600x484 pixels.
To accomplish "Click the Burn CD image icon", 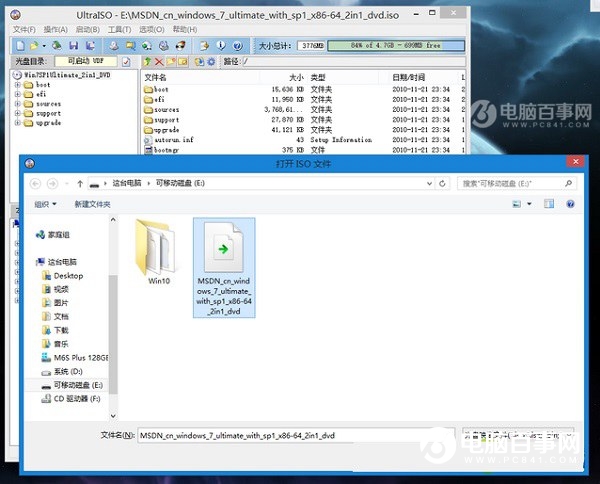I will (x=181, y=46).
